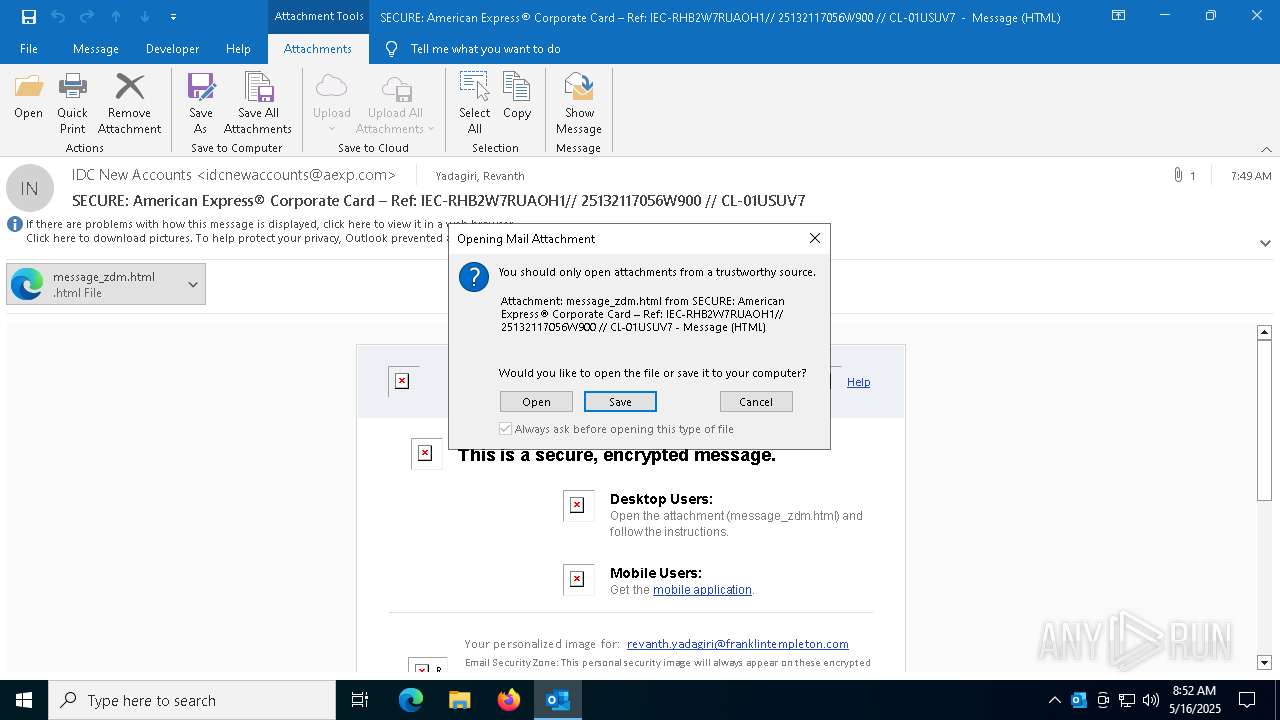Click the paperclip attachment count icon

coord(1178,175)
